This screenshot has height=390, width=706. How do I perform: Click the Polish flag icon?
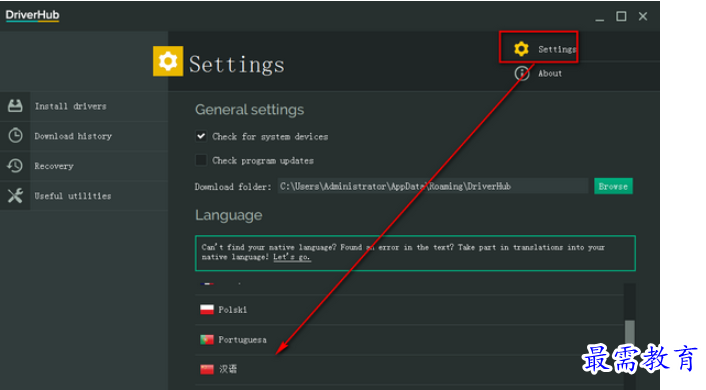(207, 309)
